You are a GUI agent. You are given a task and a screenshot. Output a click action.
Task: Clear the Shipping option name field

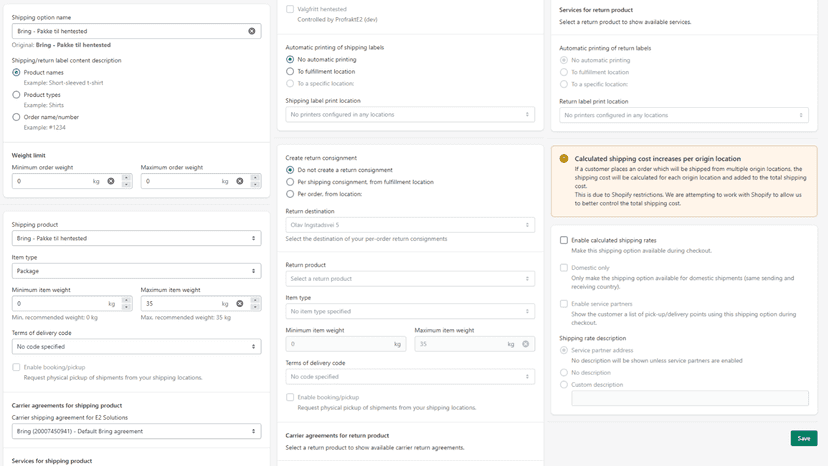pos(252,31)
